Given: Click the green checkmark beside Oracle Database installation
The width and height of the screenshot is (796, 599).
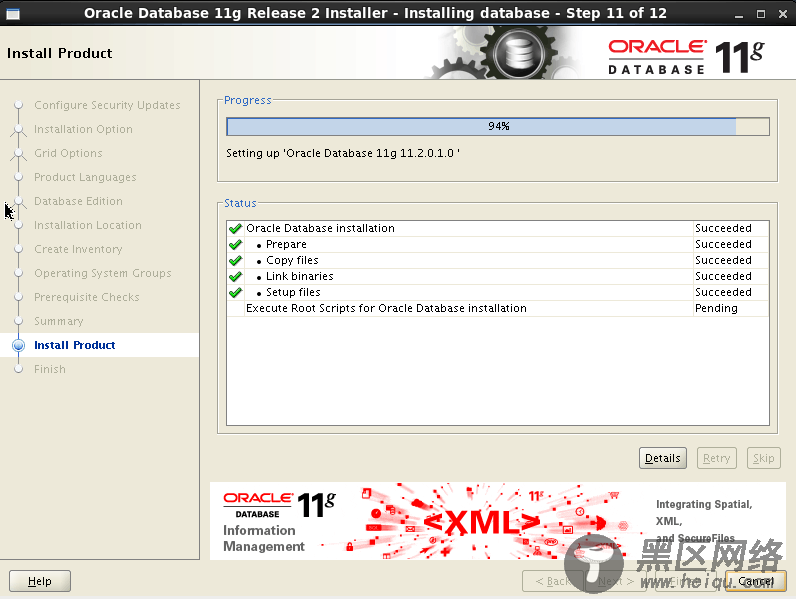Looking at the screenshot, I should tap(236, 228).
